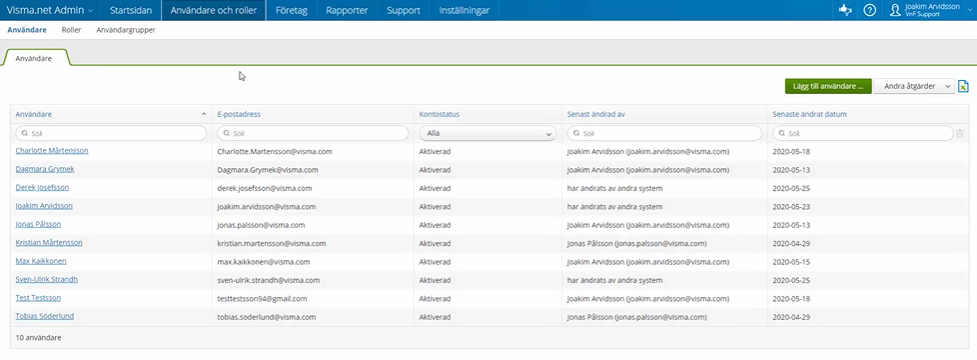Open the help question mark icon

(x=870, y=10)
